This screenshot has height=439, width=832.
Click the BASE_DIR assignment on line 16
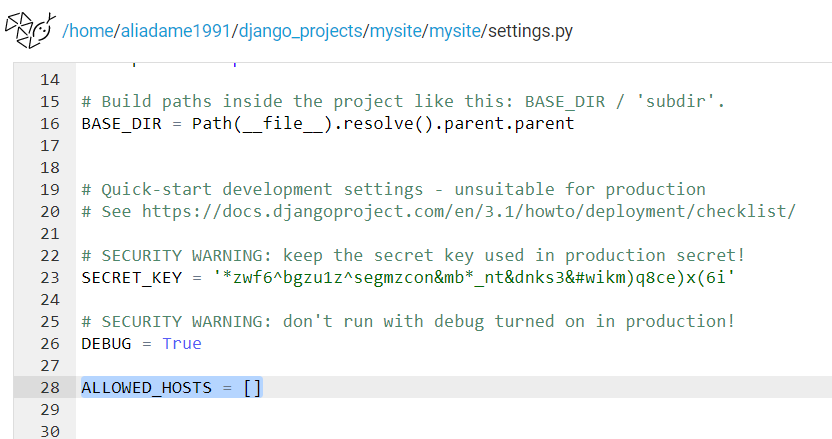click(328, 123)
